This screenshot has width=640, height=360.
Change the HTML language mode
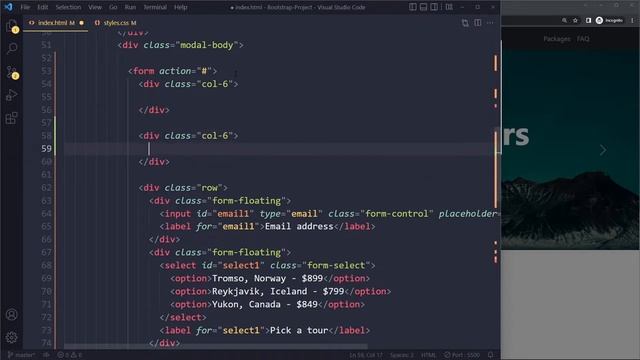pos(429,355)
